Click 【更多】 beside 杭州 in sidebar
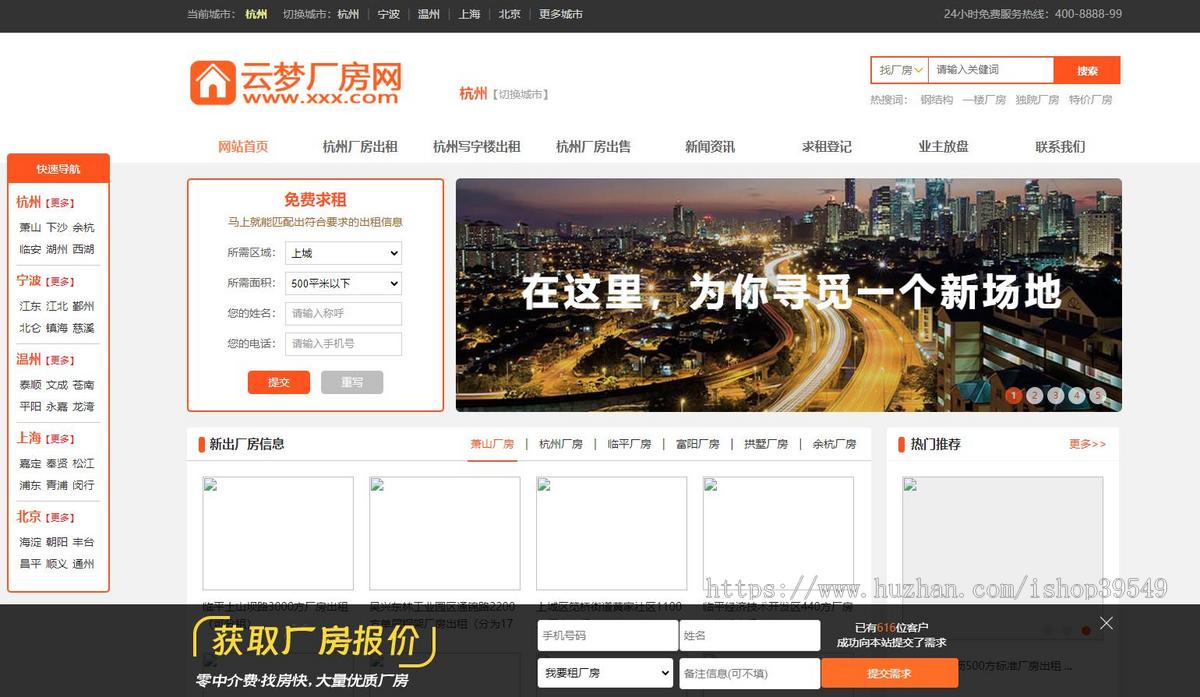The height and width of the screenshot is (697, 1200). [60, 203]
